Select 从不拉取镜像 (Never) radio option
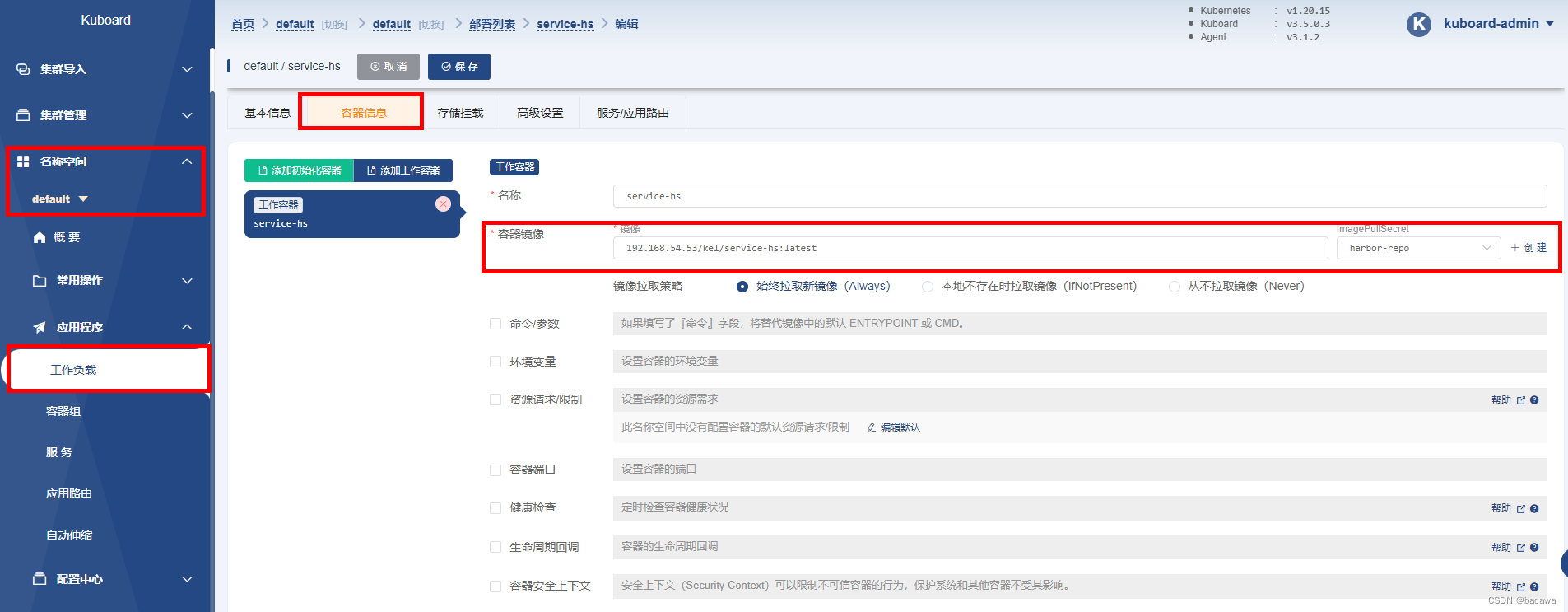This screenshot has width=1568, height=612. [1175, 287]
